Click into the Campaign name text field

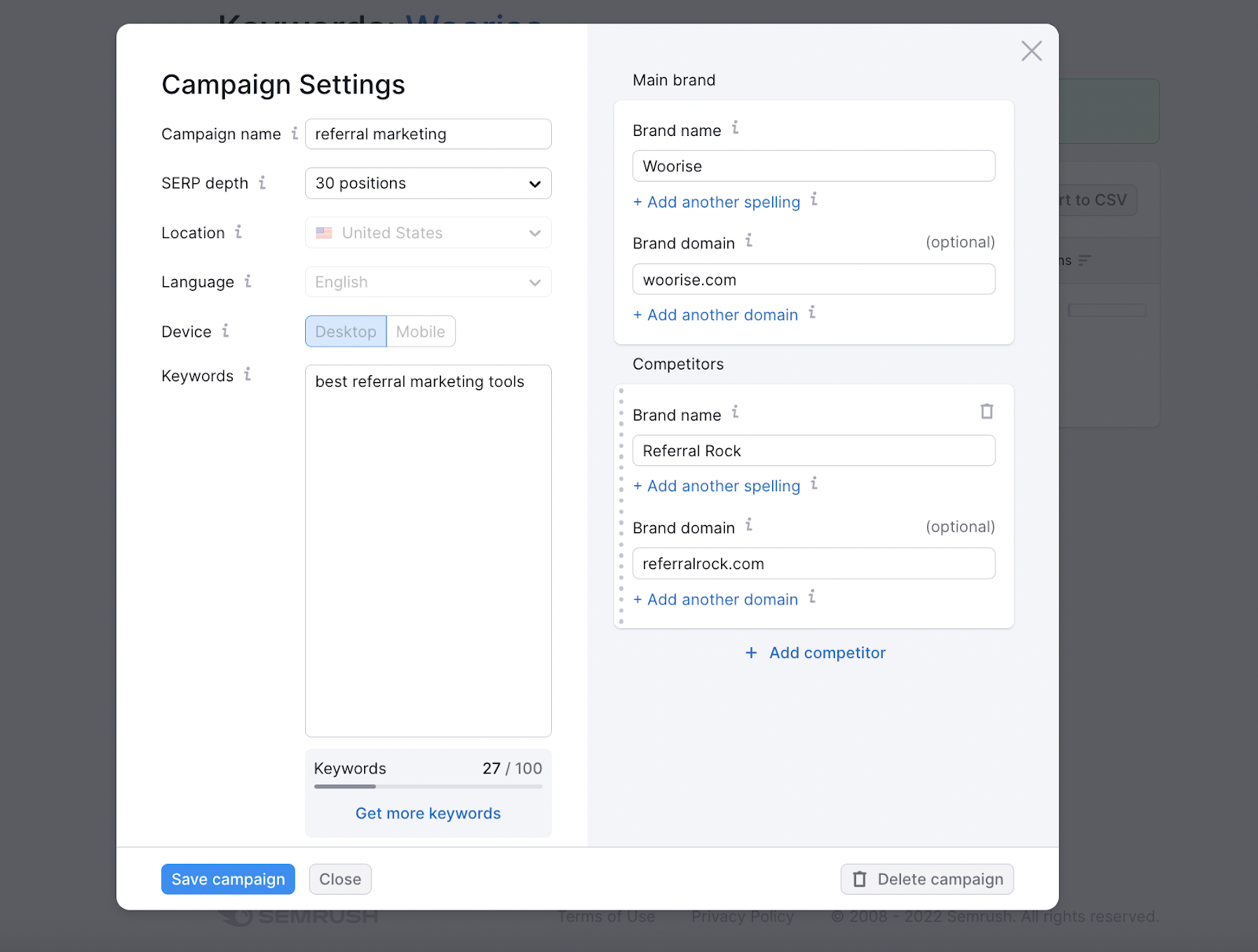click(428, 134)
